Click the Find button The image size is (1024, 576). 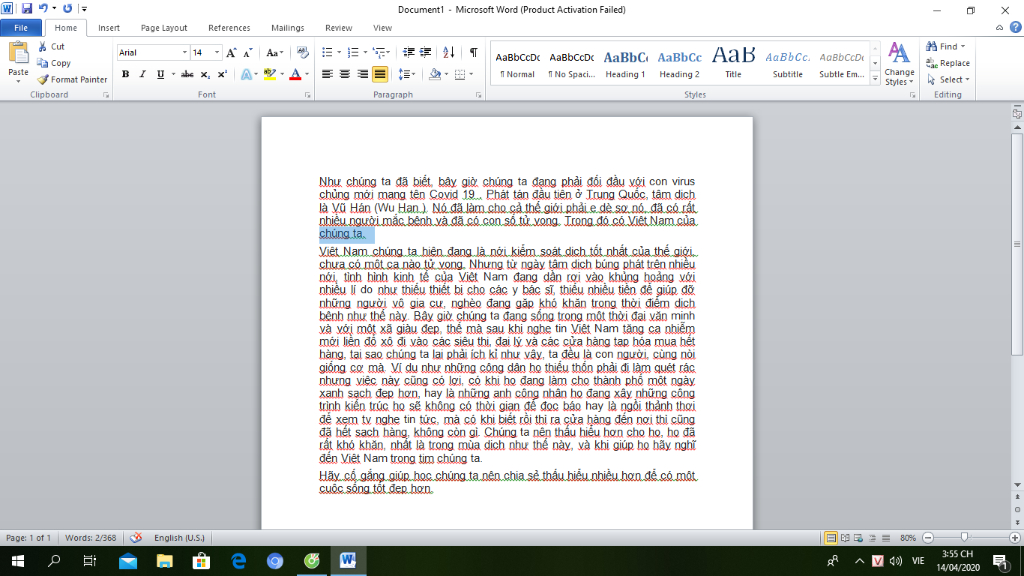click(944, 46)
